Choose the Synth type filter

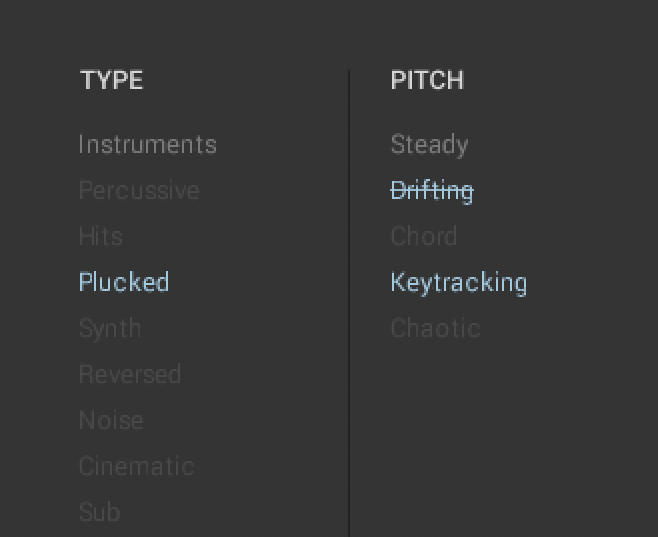pos(110,329)
